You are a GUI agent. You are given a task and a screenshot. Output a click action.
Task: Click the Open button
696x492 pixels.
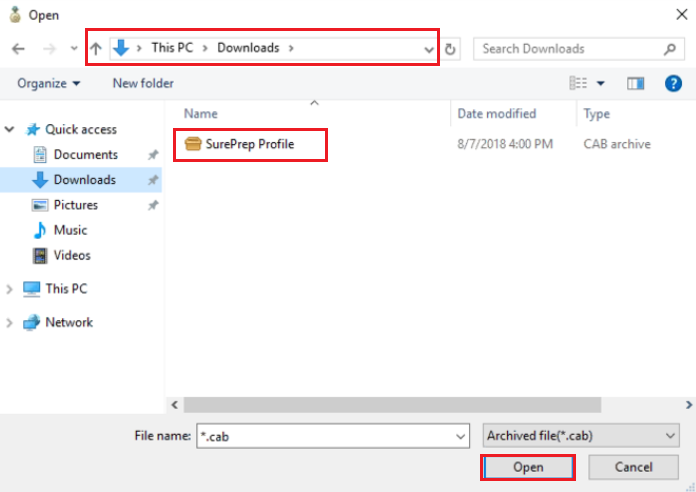point(528,467)
